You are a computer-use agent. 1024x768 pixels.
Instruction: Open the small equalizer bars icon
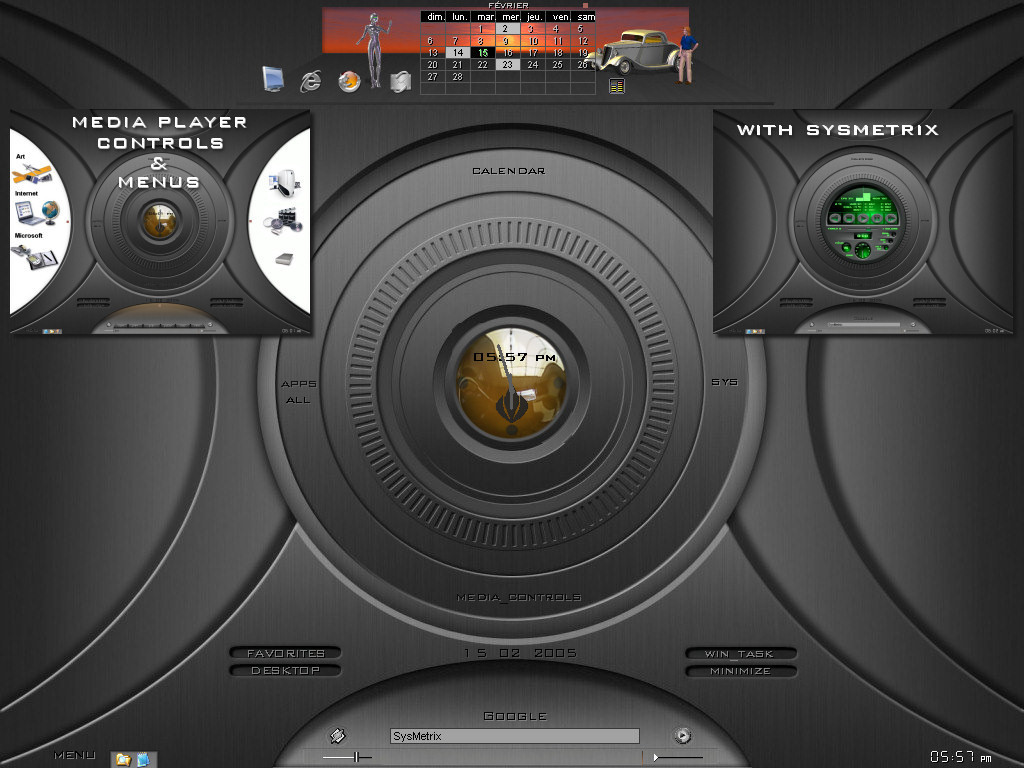point(617,86)
